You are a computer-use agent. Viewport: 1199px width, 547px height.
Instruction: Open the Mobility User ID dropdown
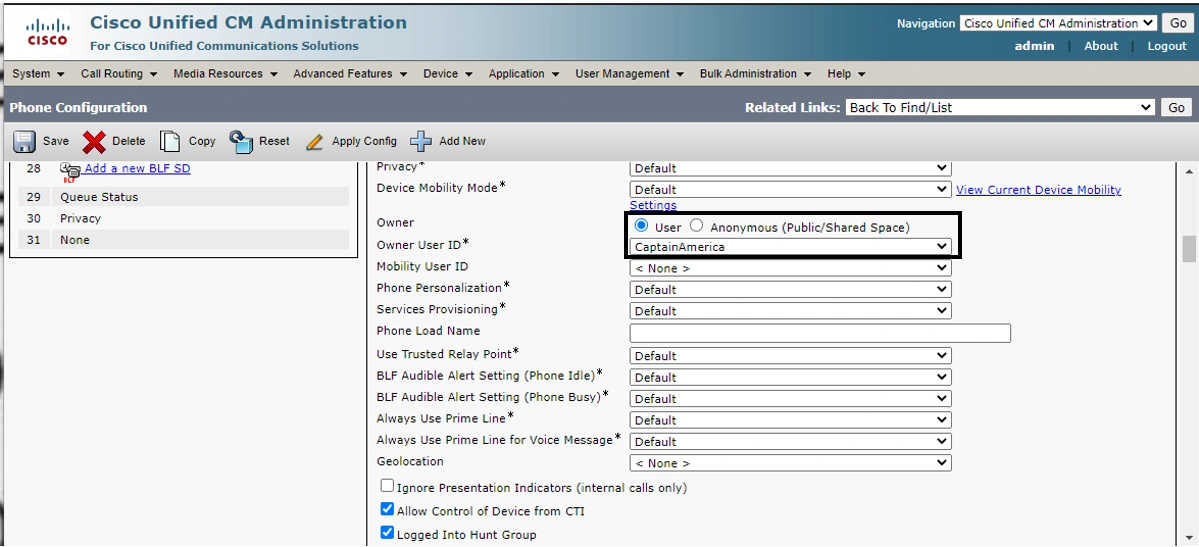click(x=790, y=269)
